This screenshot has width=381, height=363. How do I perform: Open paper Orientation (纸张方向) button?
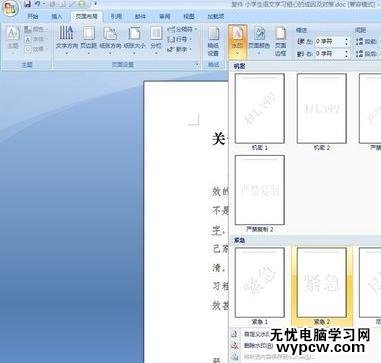[110, 40]
